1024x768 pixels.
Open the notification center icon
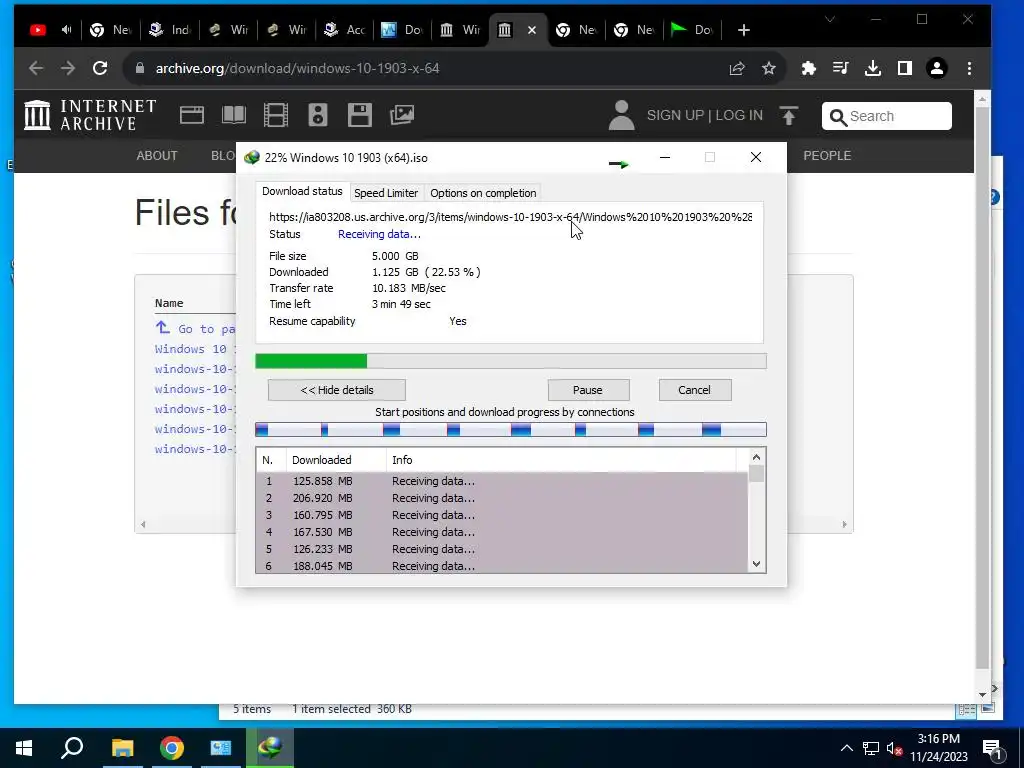[991, 748]
